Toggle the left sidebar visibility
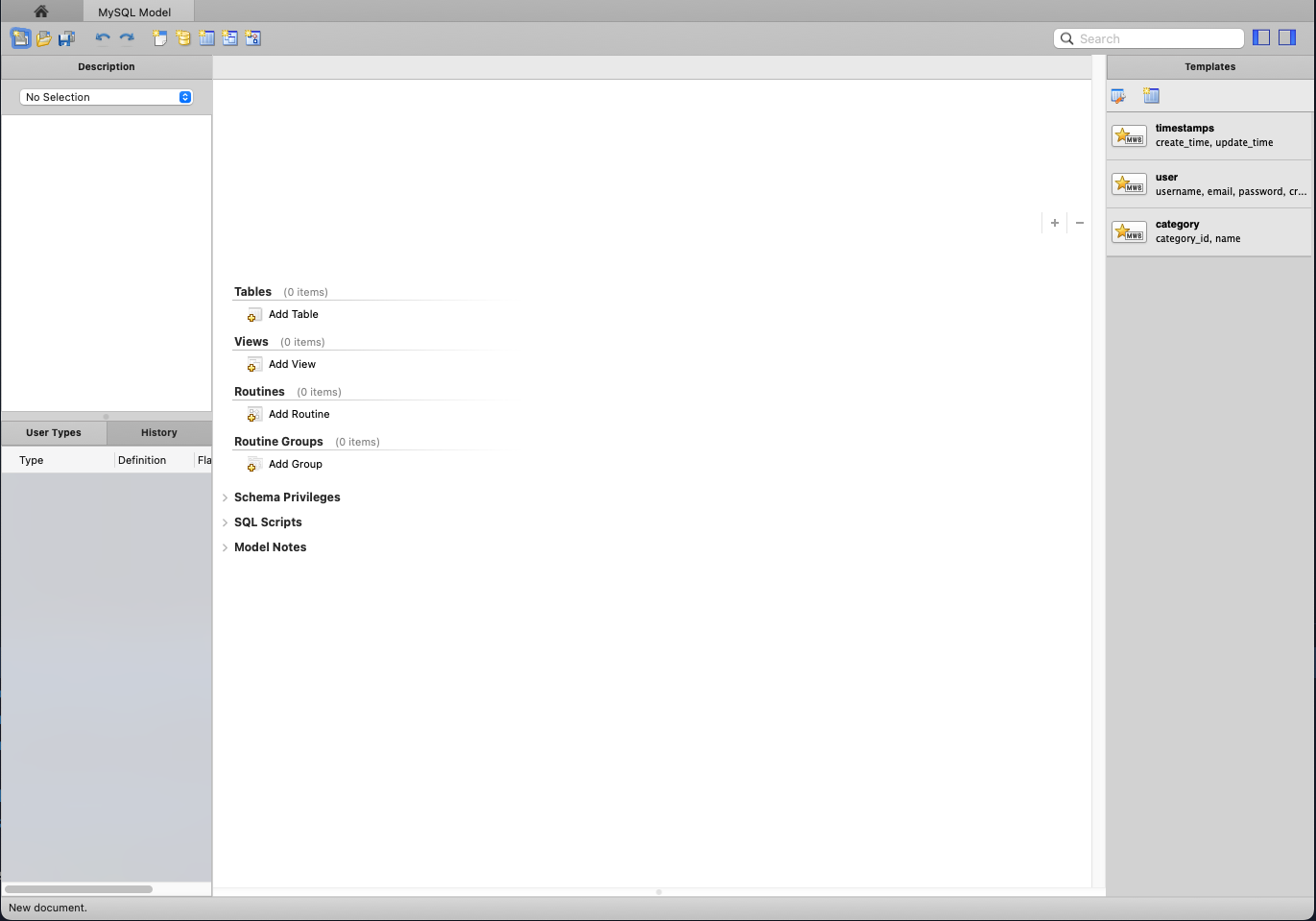Screen dimensions: 1316x921 click(1261, 37)
